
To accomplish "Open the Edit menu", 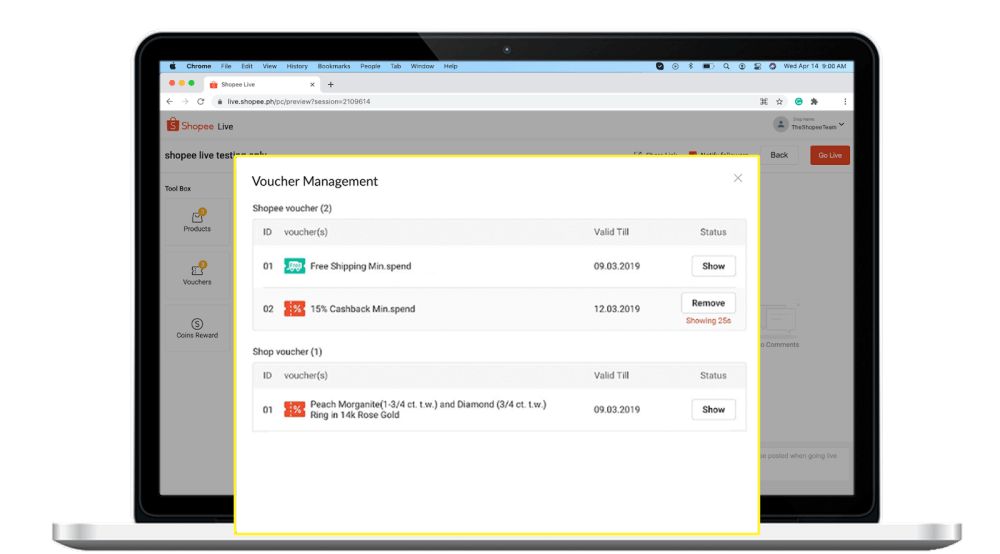I will click(x=247, y=66).
